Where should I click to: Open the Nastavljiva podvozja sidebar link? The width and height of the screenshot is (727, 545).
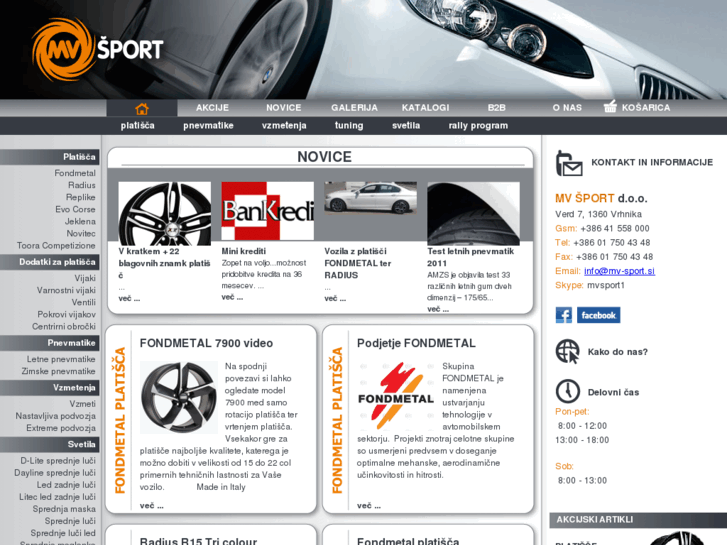tap(56, 416)
